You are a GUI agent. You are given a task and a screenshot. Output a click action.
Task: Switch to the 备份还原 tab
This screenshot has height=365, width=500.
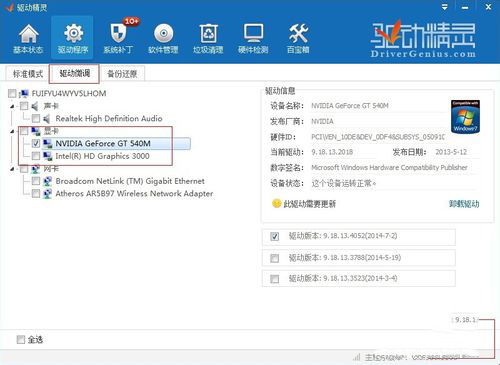click(x=122, y=74)
